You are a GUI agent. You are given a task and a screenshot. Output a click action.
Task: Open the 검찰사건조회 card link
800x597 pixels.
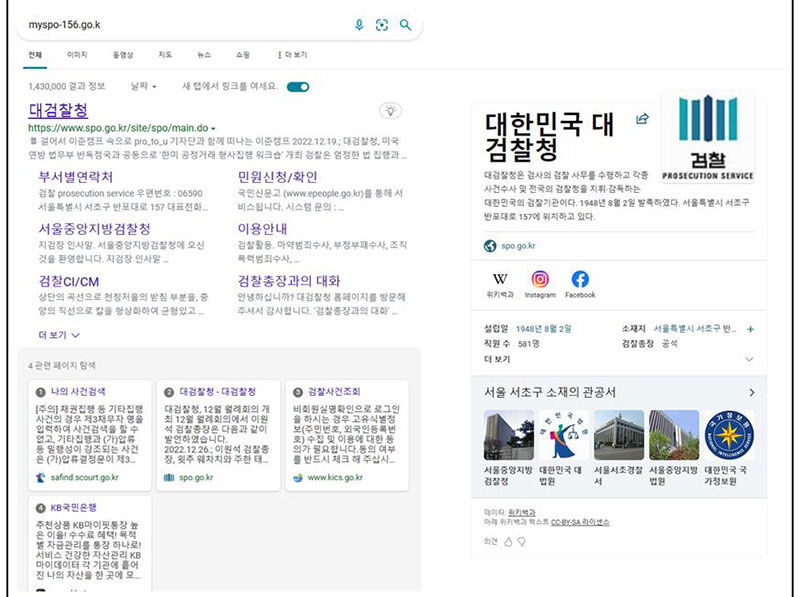(x=334, y=392)
